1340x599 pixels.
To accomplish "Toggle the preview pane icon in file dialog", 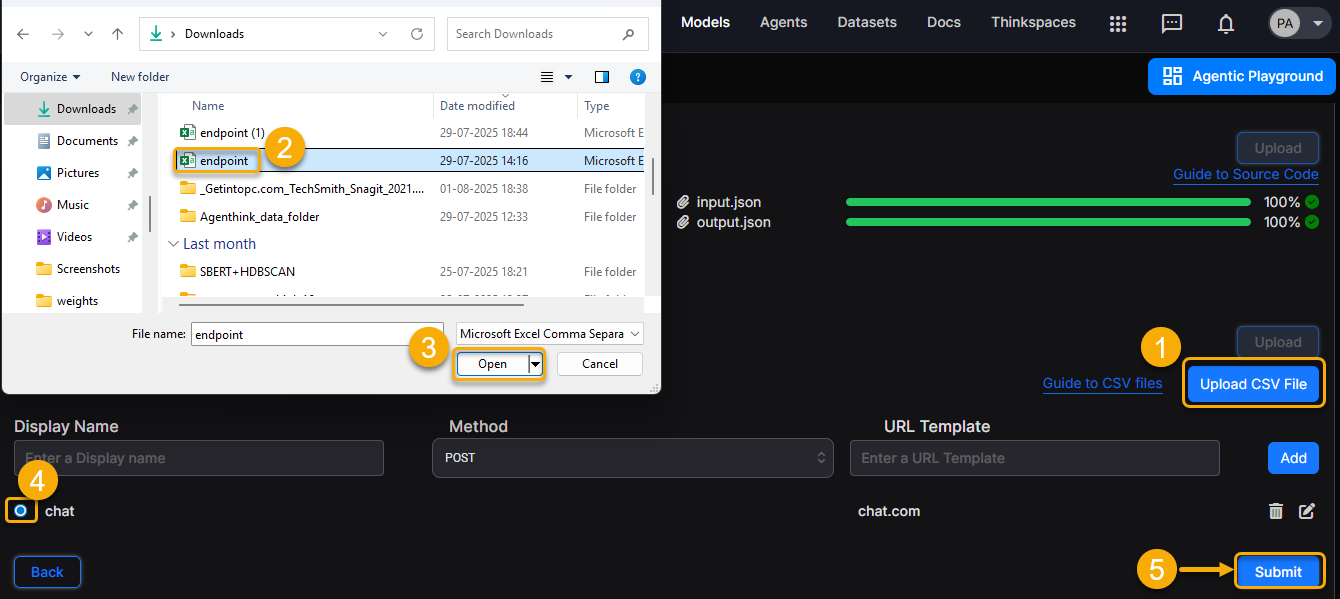I will [602, 77].
